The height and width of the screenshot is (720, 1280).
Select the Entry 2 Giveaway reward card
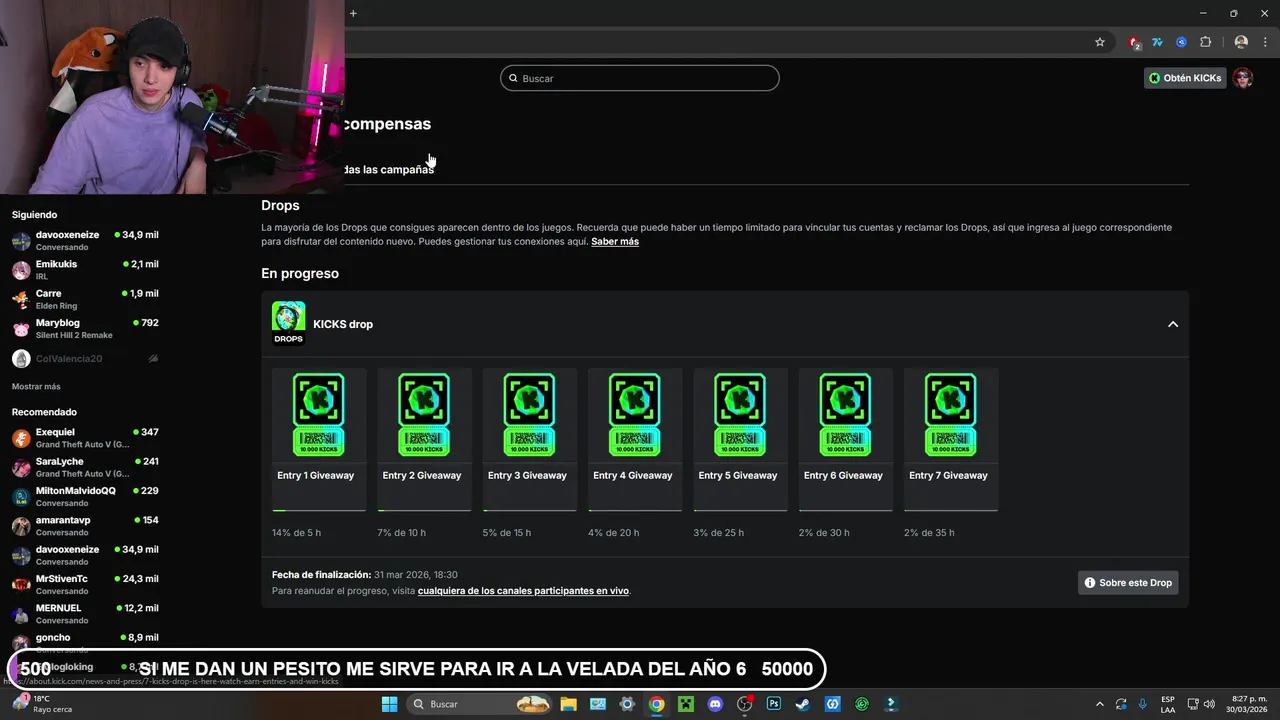pos(424,439)
